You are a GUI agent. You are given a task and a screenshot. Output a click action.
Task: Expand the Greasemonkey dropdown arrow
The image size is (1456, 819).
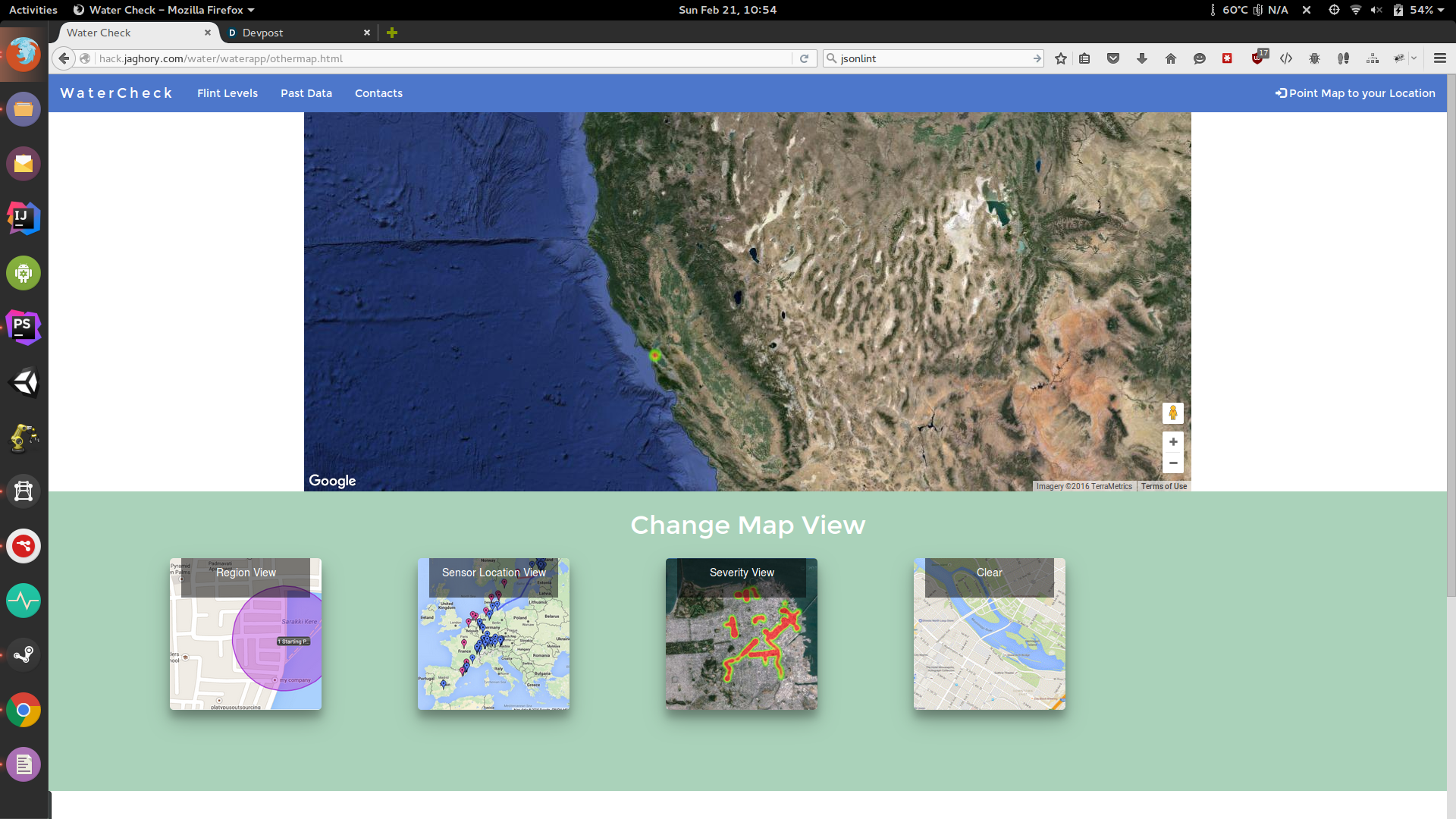click(x=1414, y=58)
